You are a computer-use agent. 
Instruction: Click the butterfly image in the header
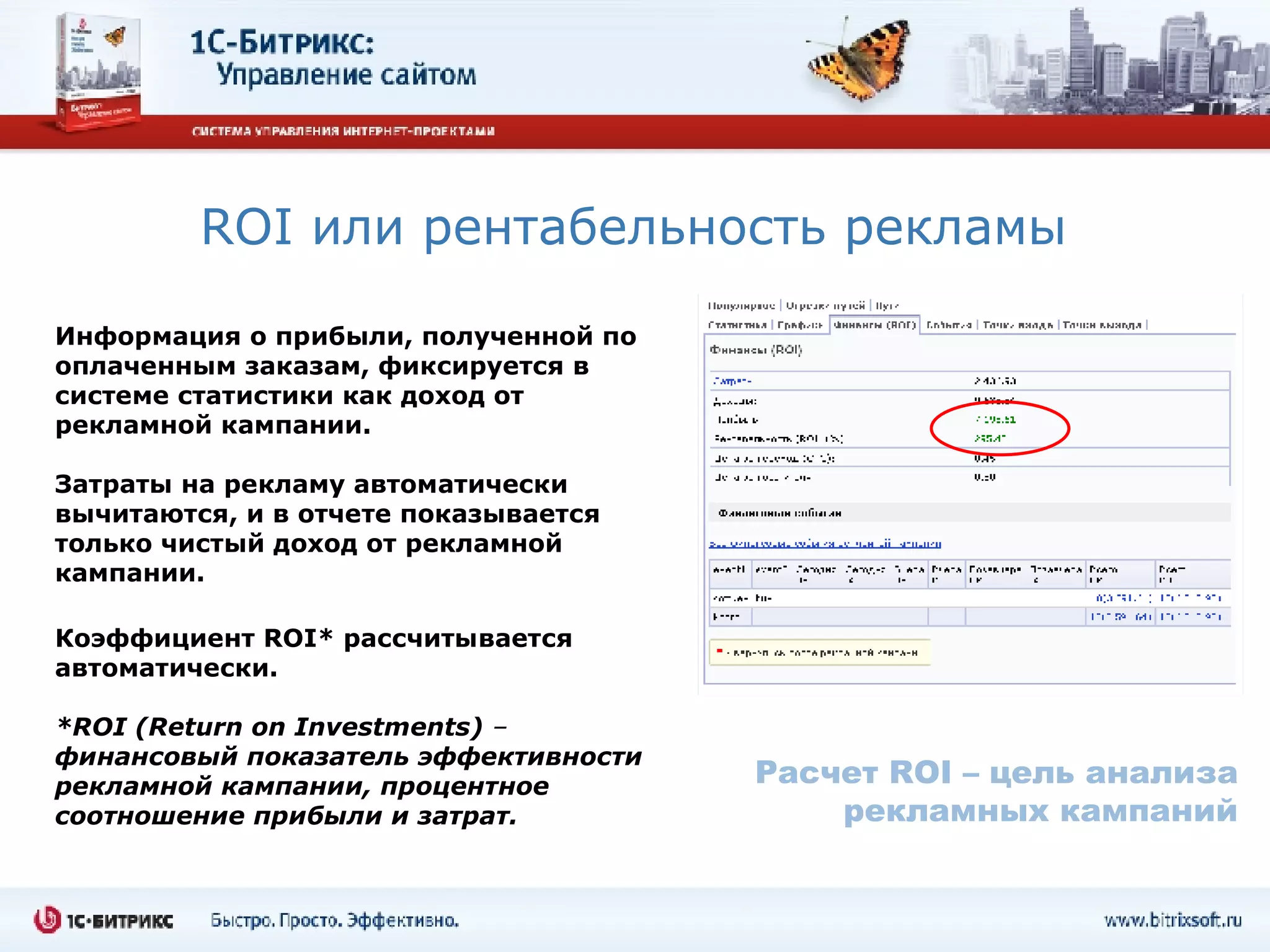(x=860, y=59)
